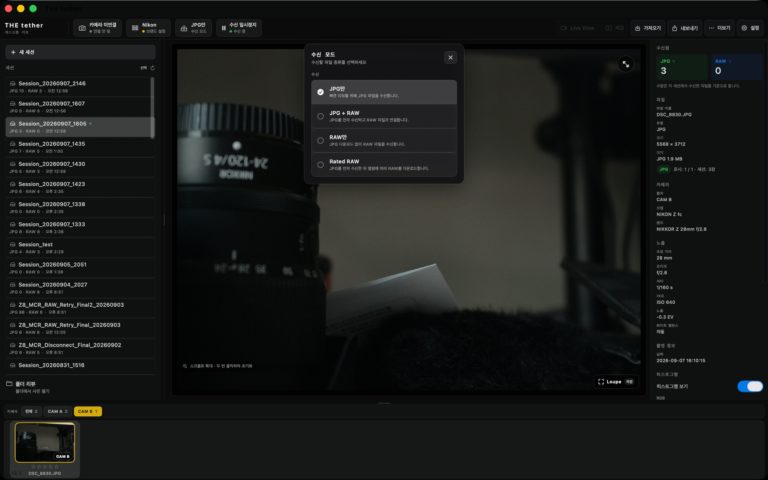Click the fullscreen expand icon on preview
Image resolution: width=768 pixels, height=480 pixels.
click(625, 64)
